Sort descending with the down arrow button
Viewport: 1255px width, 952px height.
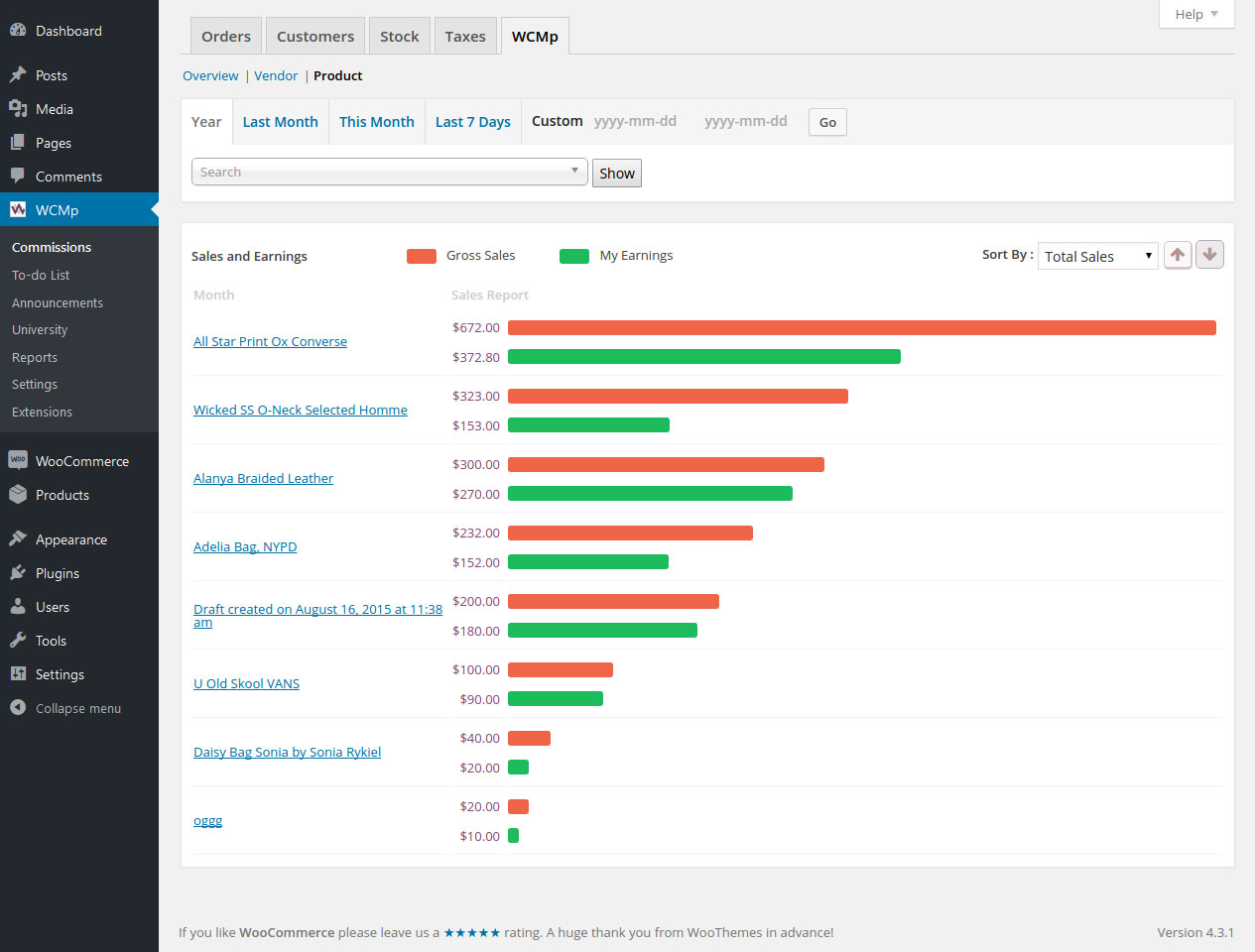tap(1209, 255)
